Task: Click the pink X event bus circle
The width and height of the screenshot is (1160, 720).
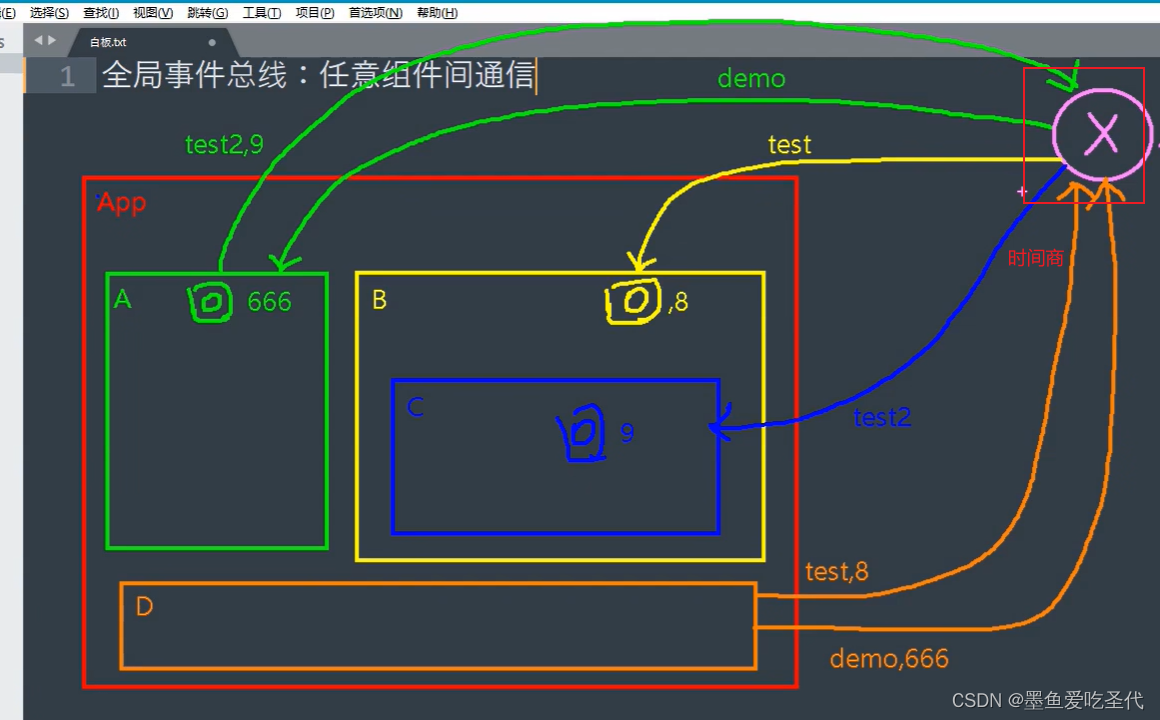Action: click(1100, 133)
